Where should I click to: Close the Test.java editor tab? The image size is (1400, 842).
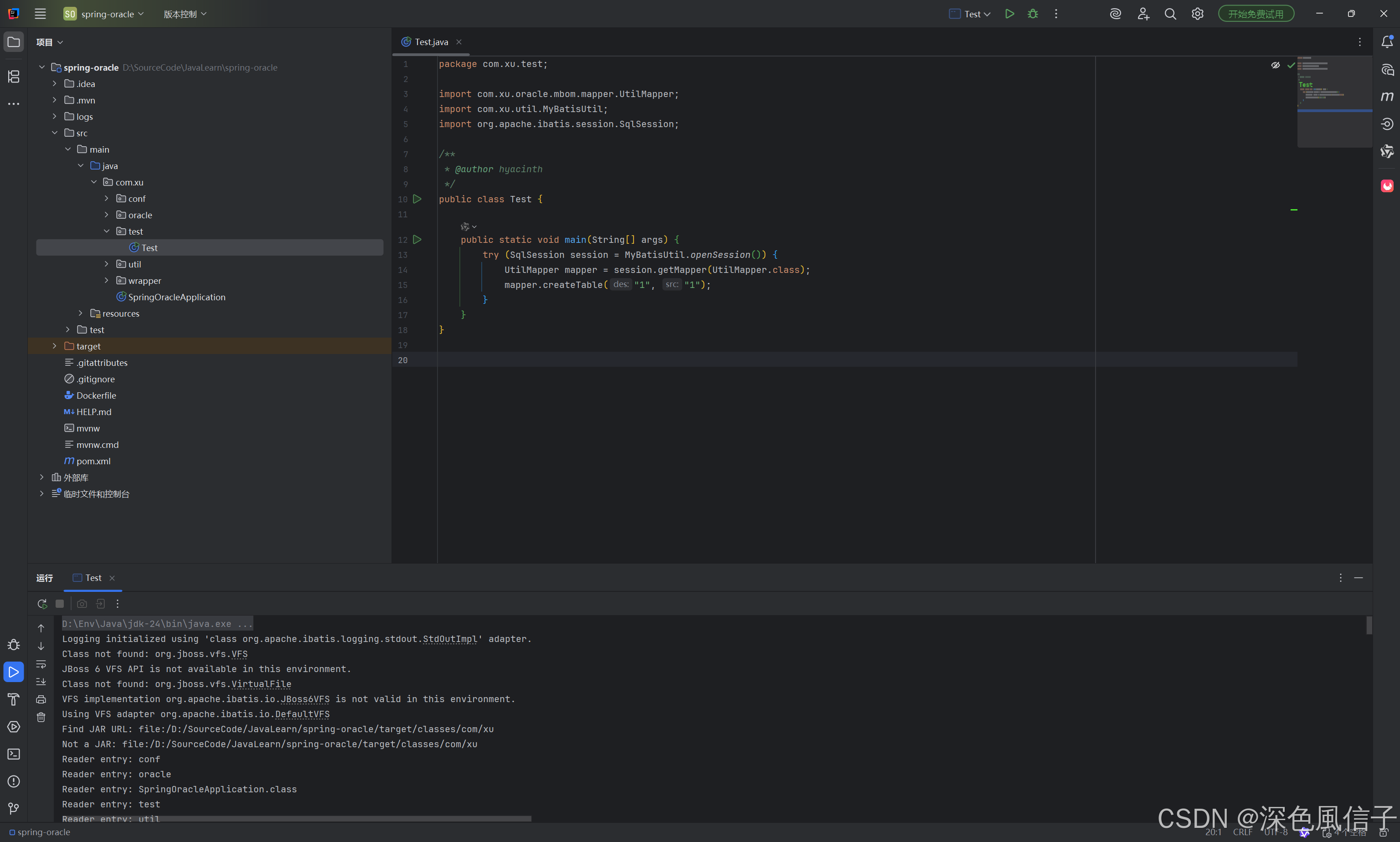tap(458, 42)
